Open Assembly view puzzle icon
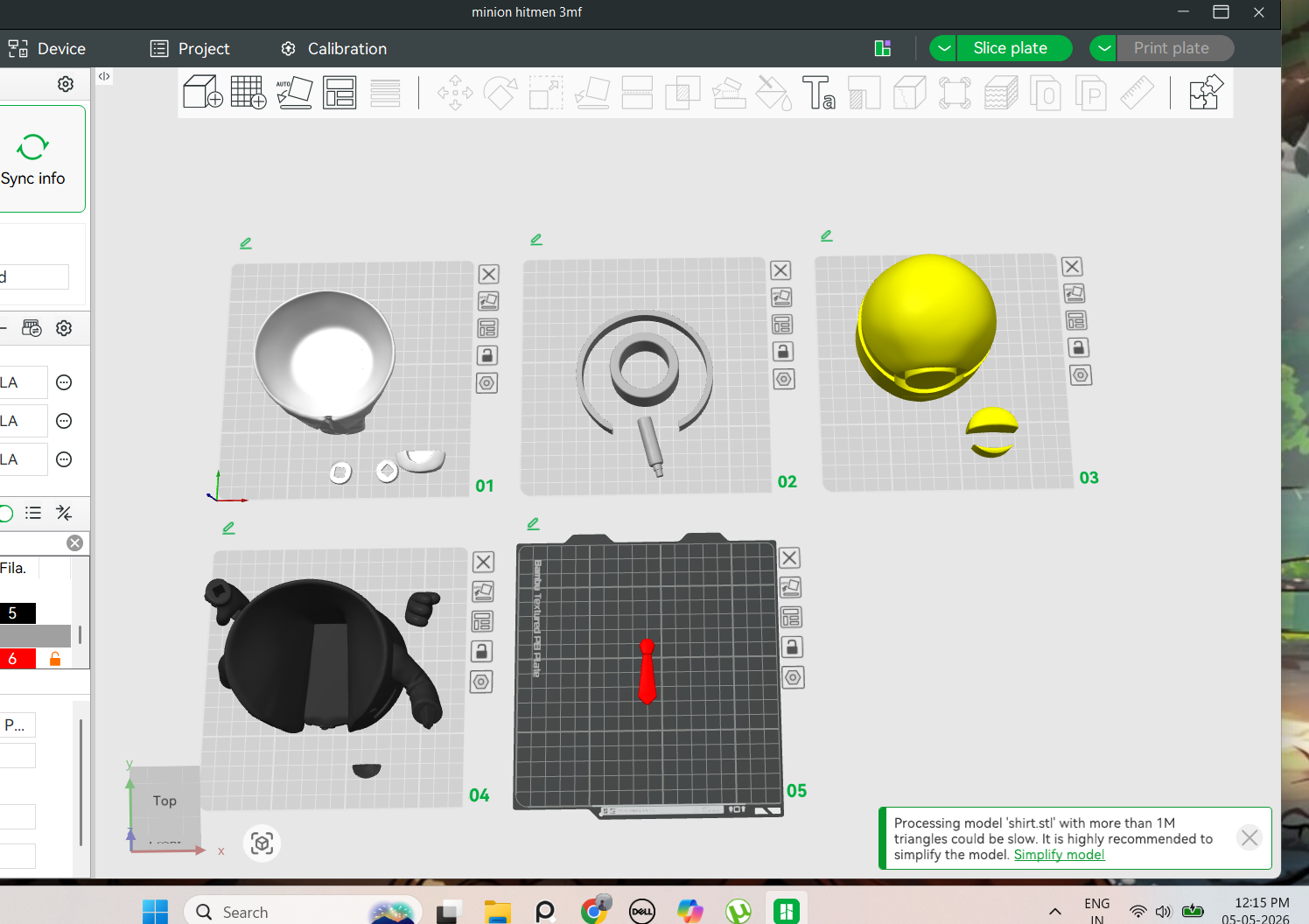This screenshot has width=1309, height=924. coord(1205,92)
